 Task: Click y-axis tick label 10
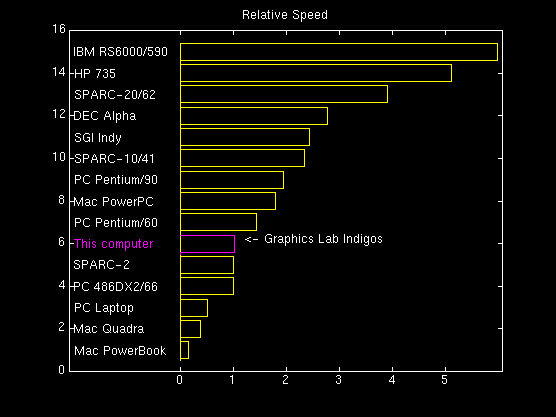pyautogui.click(x=59, y=157)
